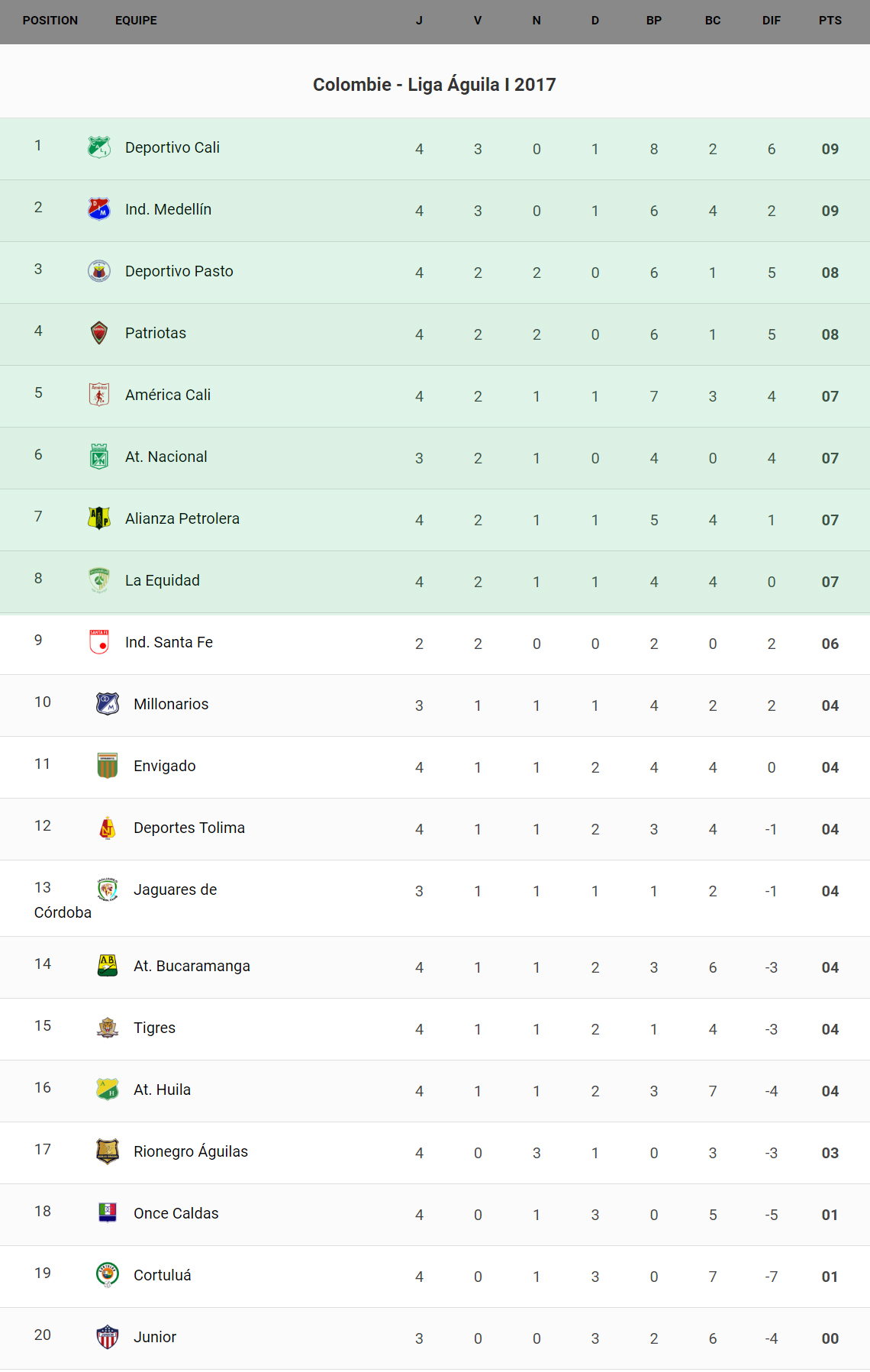Click the Cortuluá round crest
Screen dimensions: 870x1372
[x=108, y=1274]
